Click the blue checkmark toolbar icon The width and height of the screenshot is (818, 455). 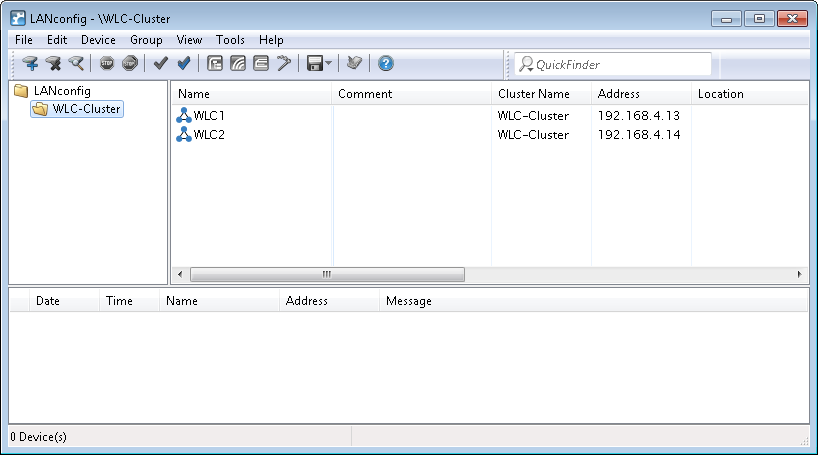183,64
